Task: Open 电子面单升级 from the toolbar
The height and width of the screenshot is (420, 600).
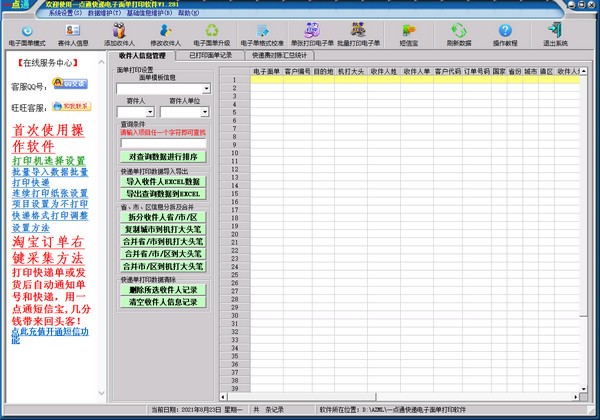Action: [211, 32]
